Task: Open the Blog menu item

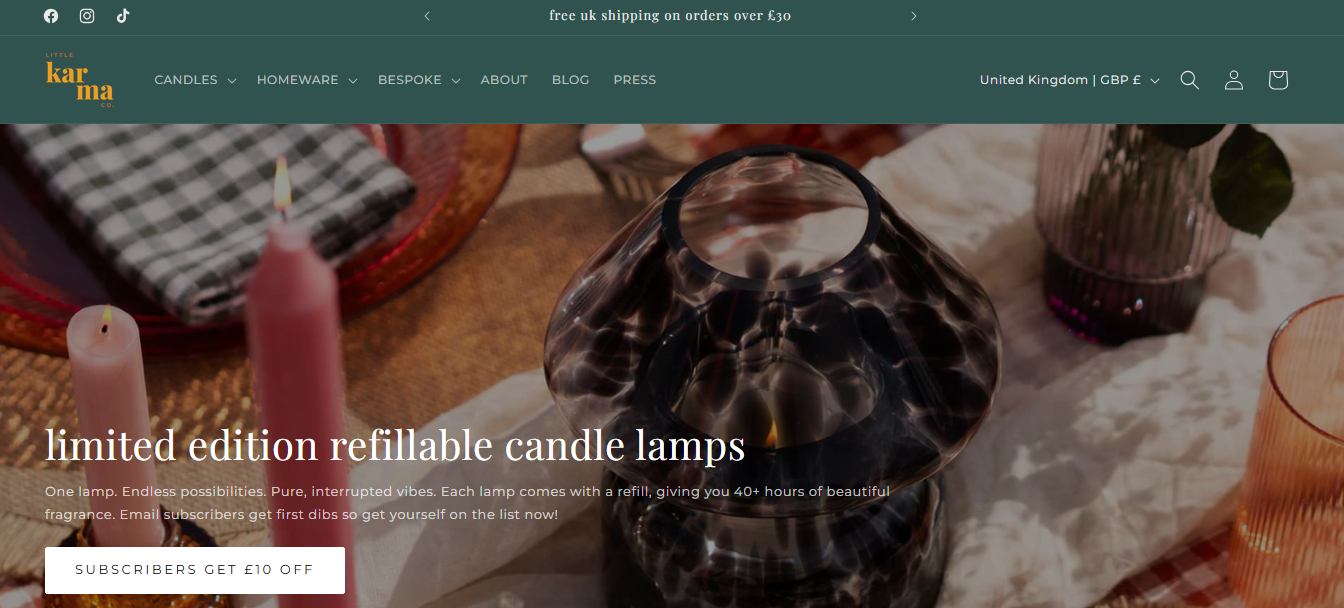Action: point(570,80)
